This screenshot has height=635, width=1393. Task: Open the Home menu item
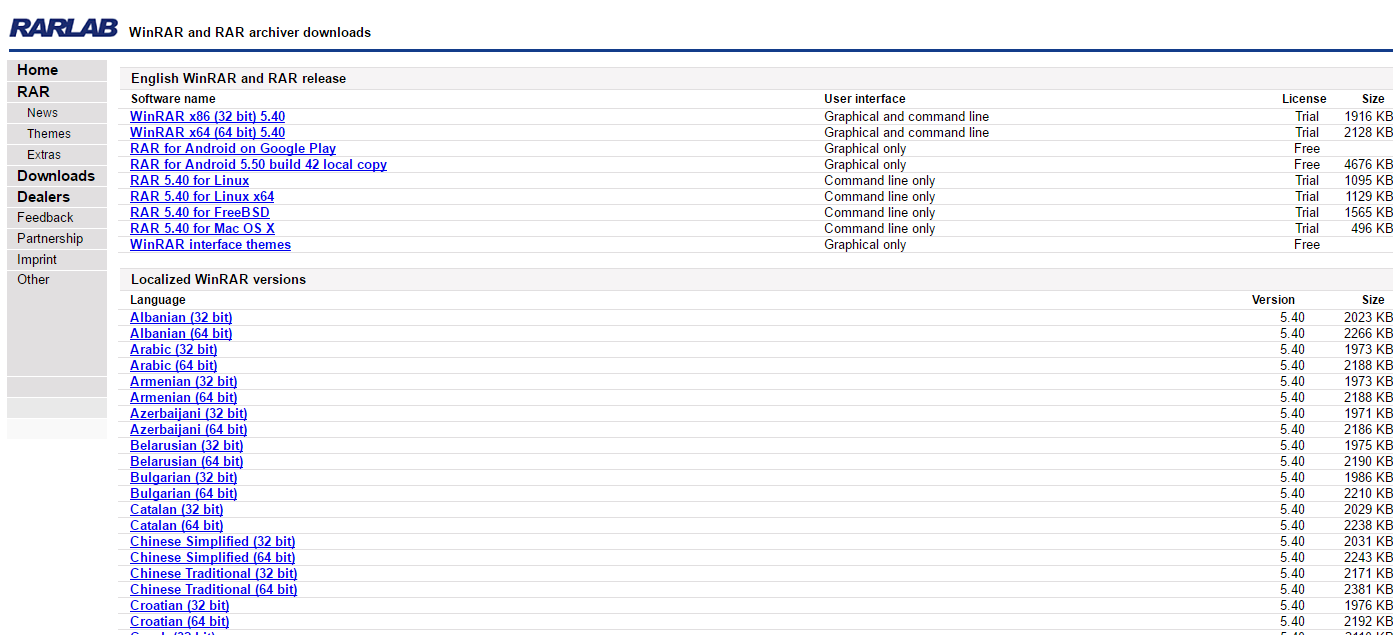pos(37,70)
